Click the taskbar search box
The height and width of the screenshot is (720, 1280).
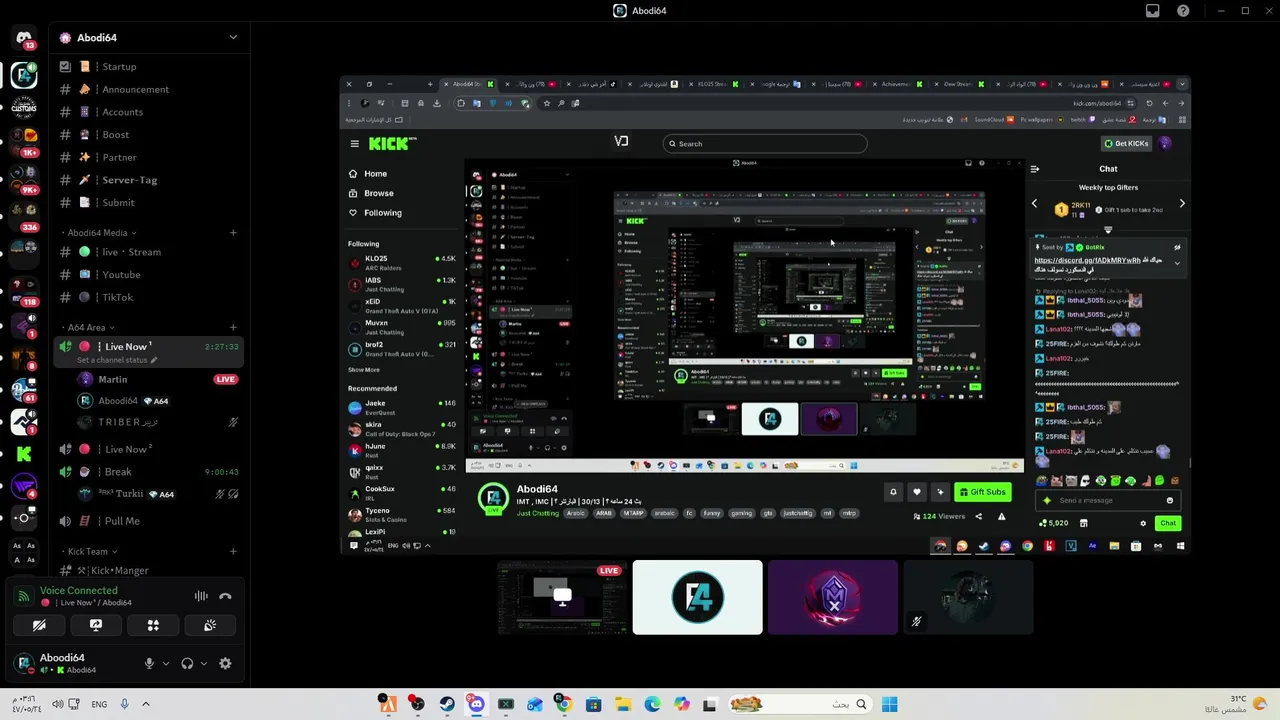[799, 704]
